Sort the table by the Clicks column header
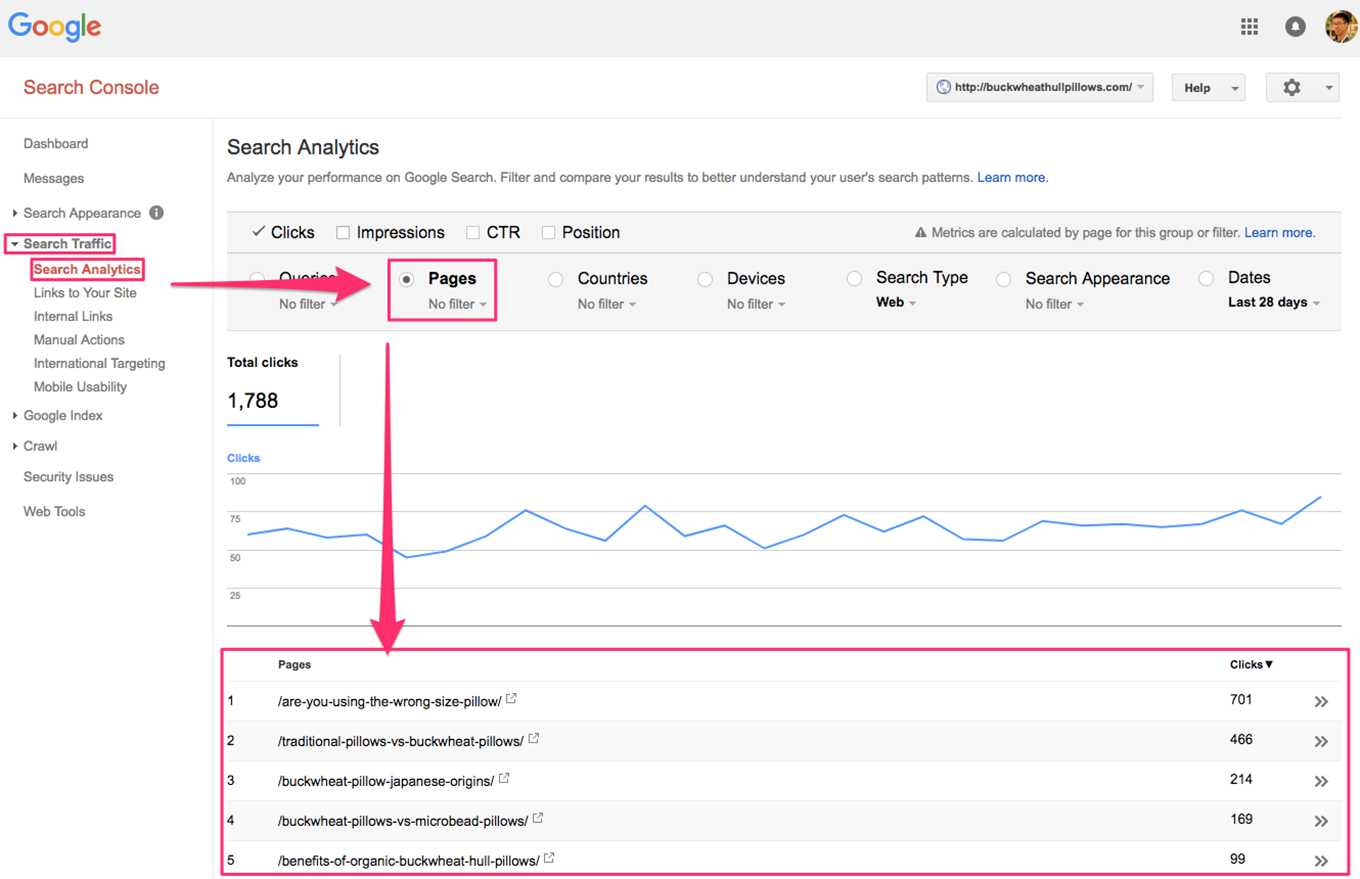The width and height of the screenshot is (1360, 879). pos(1251,664)
